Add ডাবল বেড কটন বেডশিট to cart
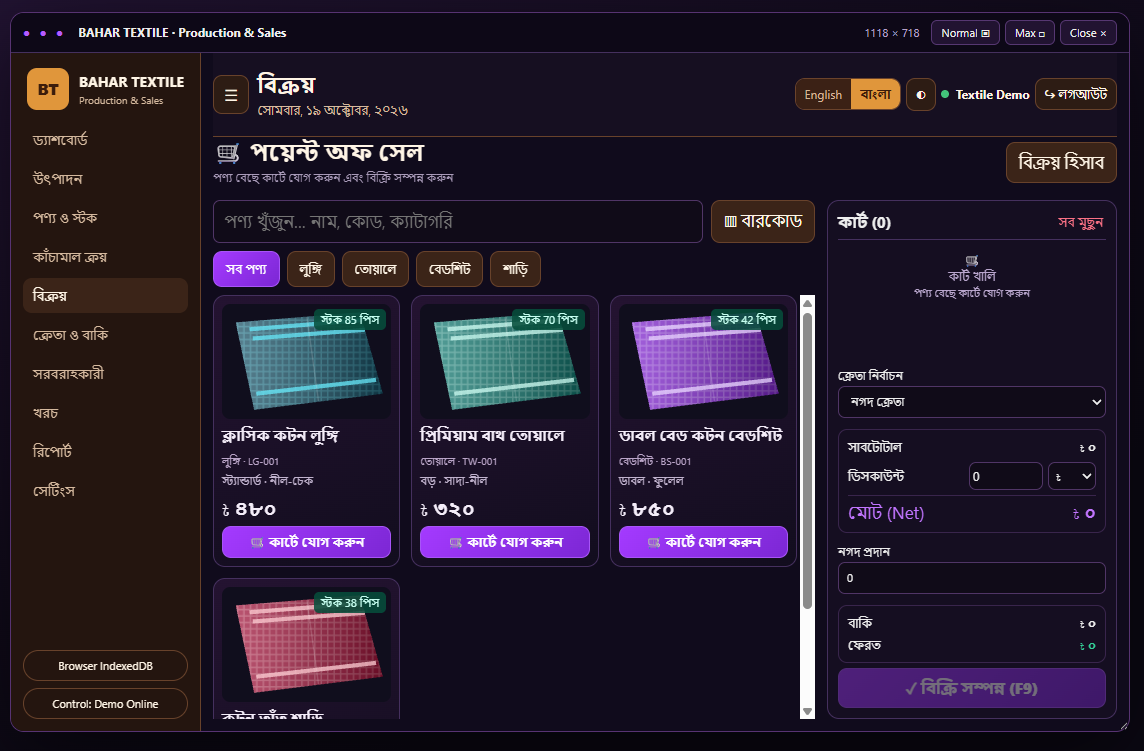 [x=703, y=542]
